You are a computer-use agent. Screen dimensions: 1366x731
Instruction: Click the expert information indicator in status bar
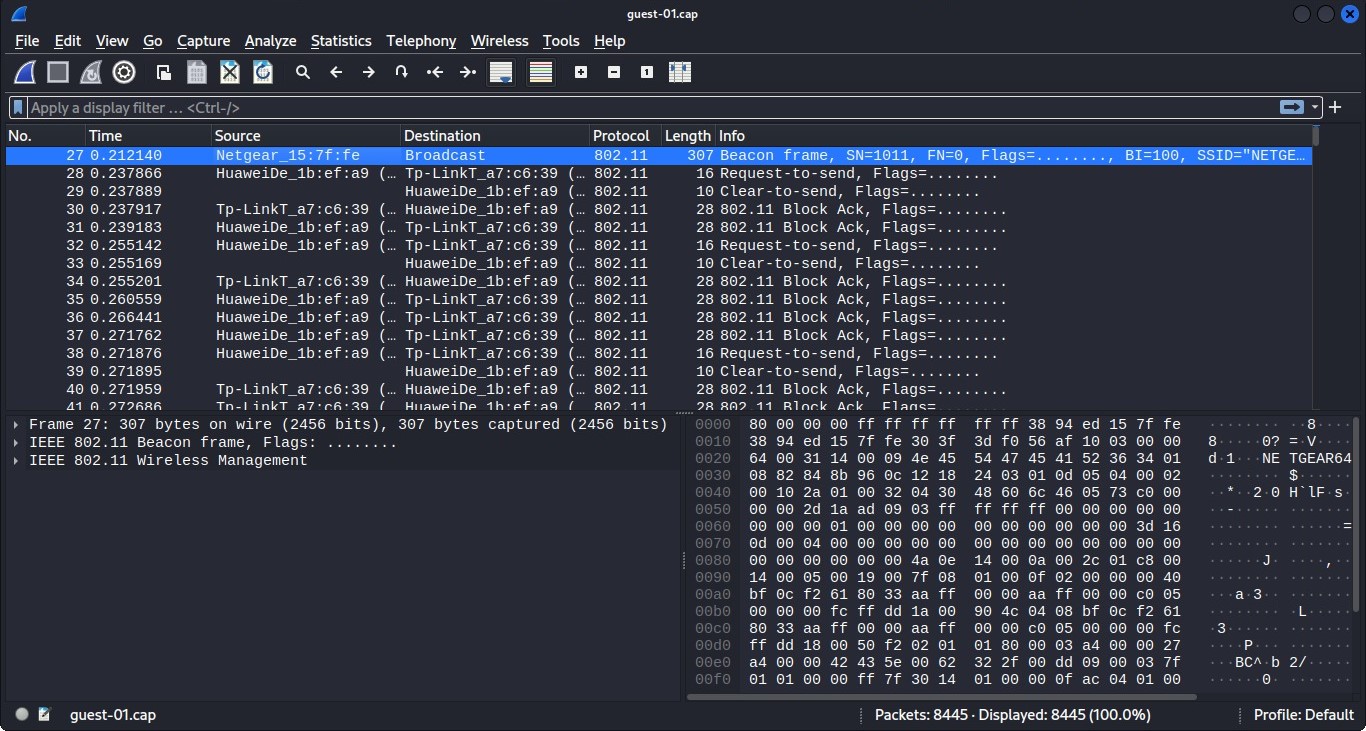pyautogui.click(x=22, y=714)
